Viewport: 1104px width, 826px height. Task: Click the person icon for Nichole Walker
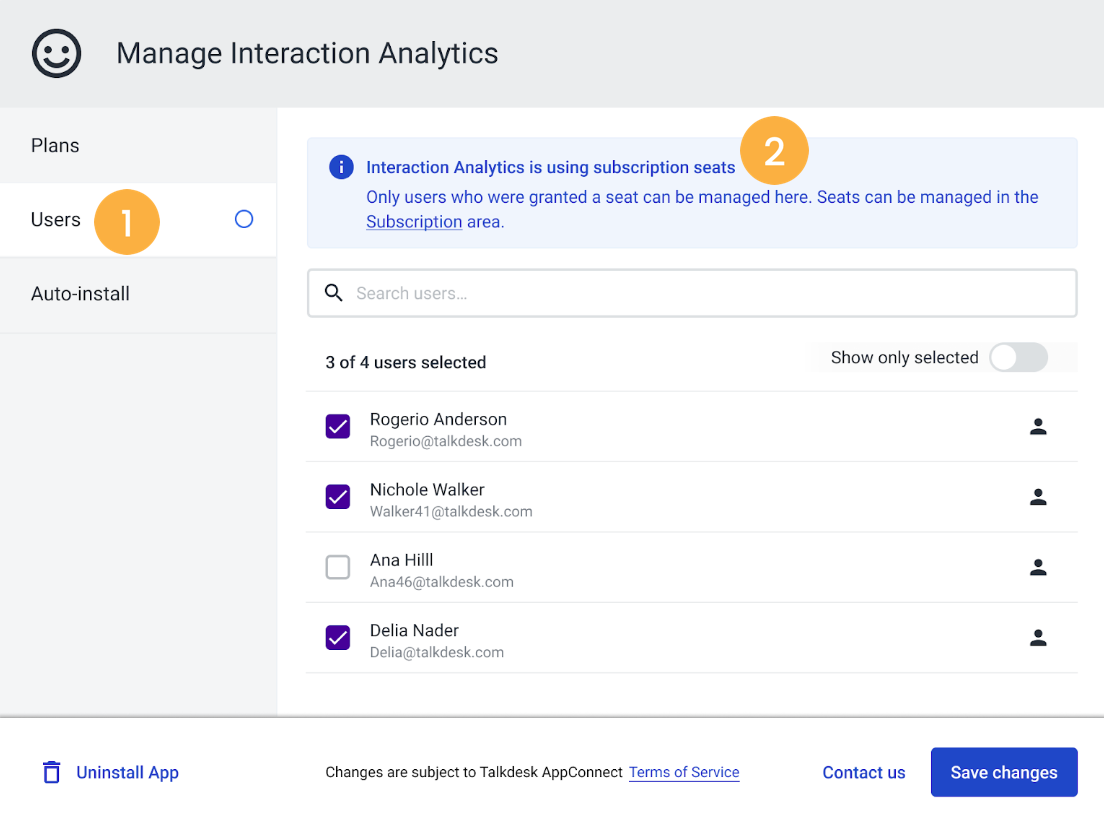tap(1038, 497)
